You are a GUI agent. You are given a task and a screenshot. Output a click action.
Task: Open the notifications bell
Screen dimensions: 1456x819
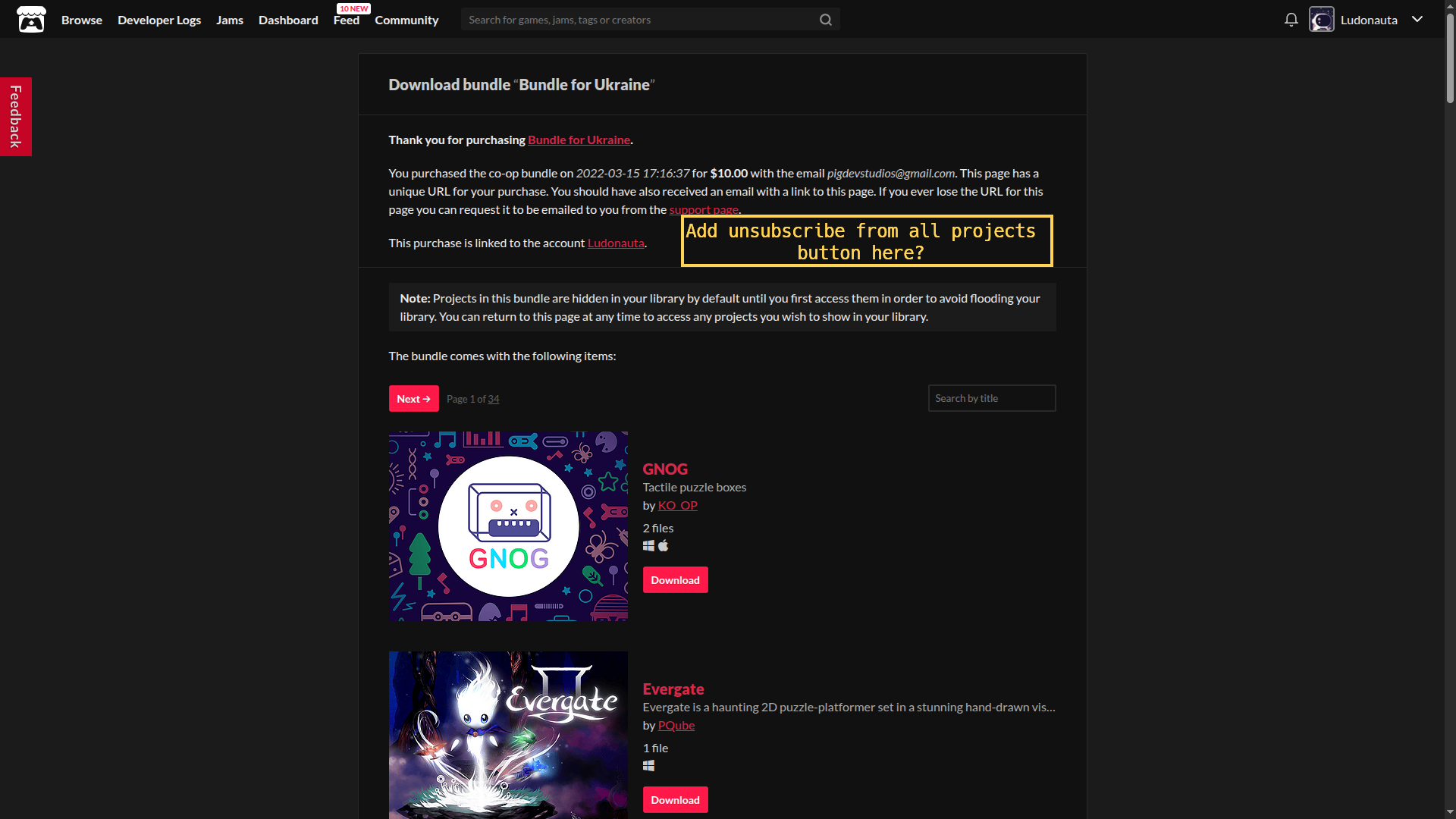[x=1291, y=20]
